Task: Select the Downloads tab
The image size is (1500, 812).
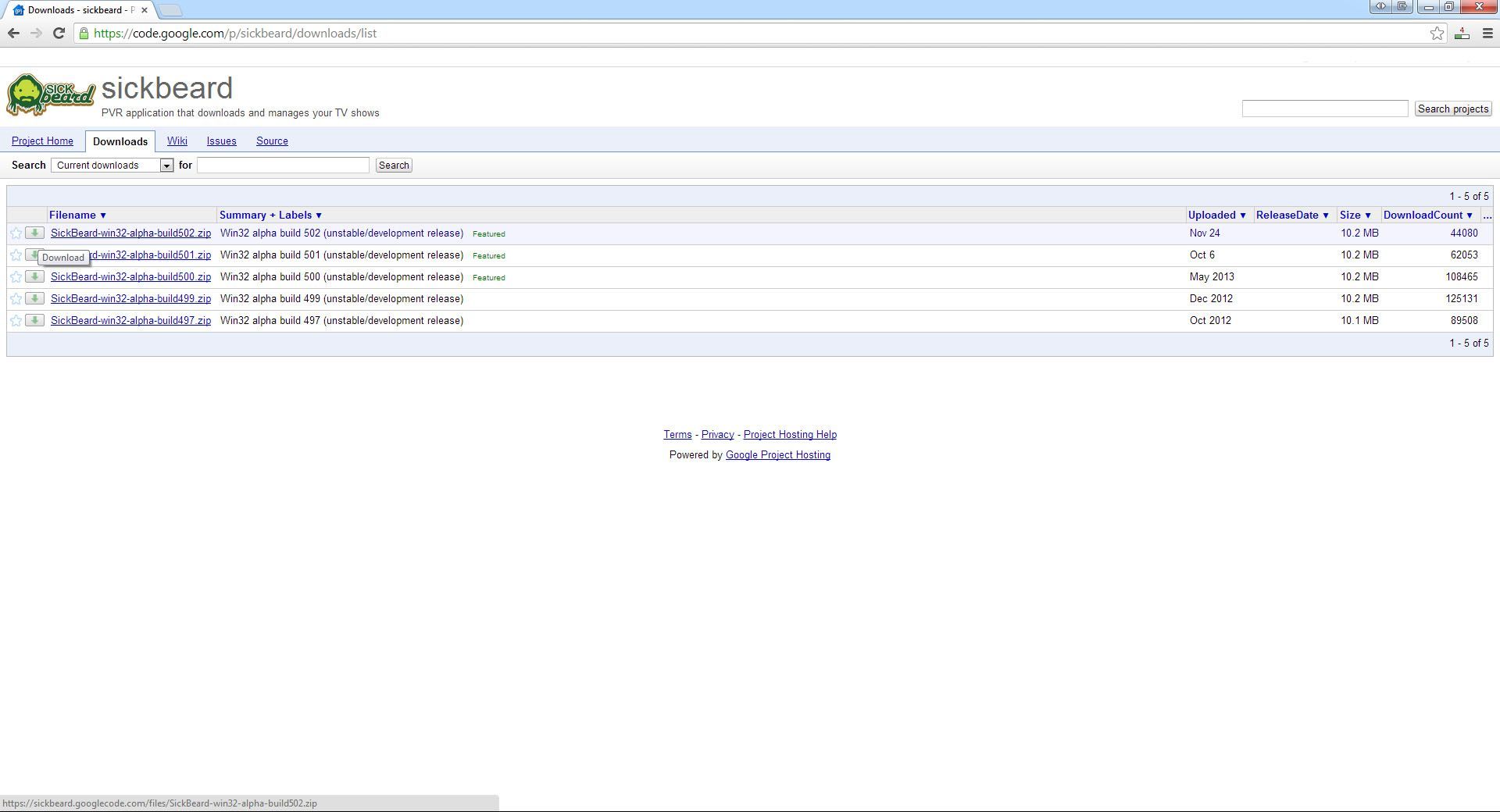Action: point(120,141)
